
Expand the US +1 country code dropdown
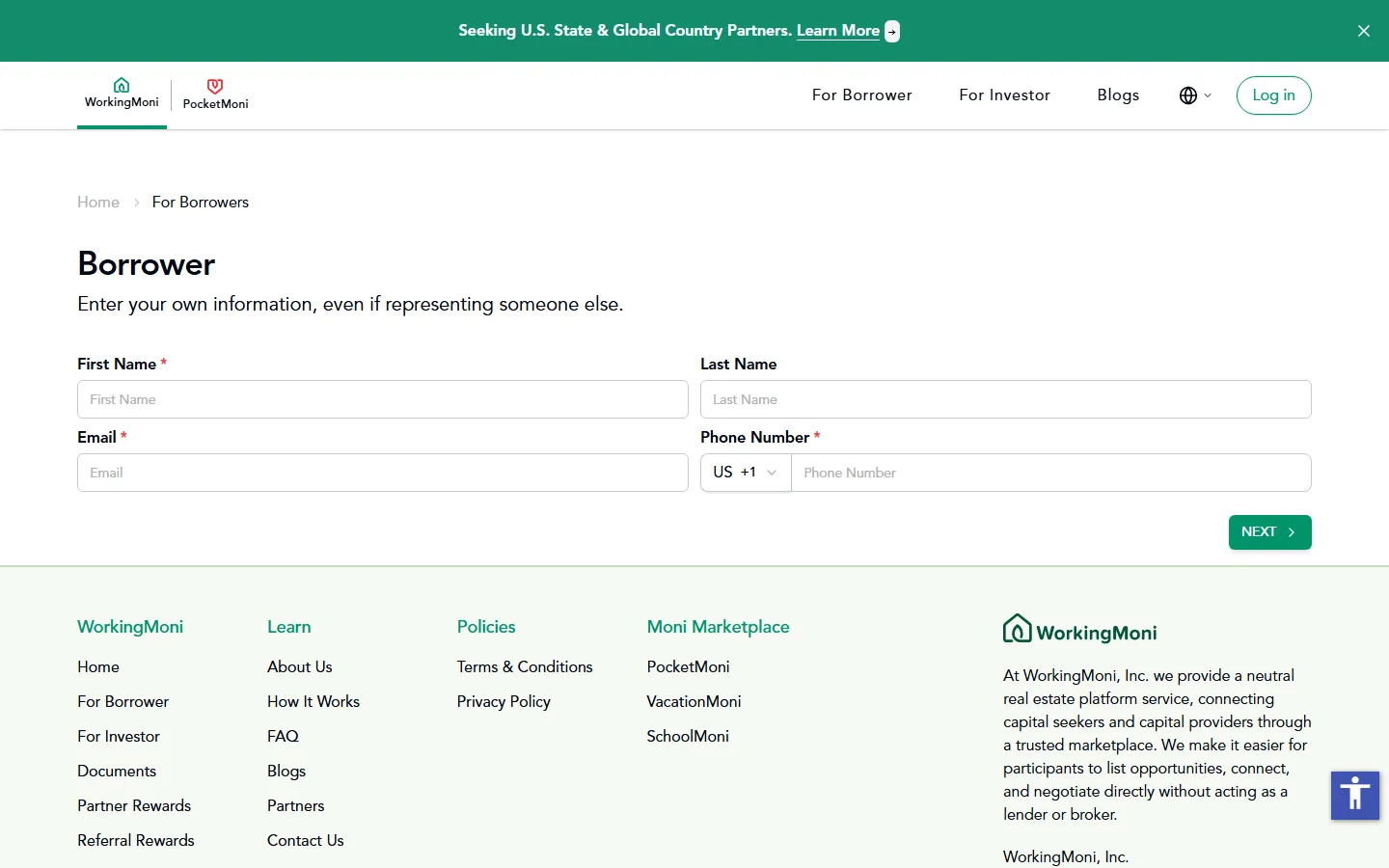coord(746,473)
